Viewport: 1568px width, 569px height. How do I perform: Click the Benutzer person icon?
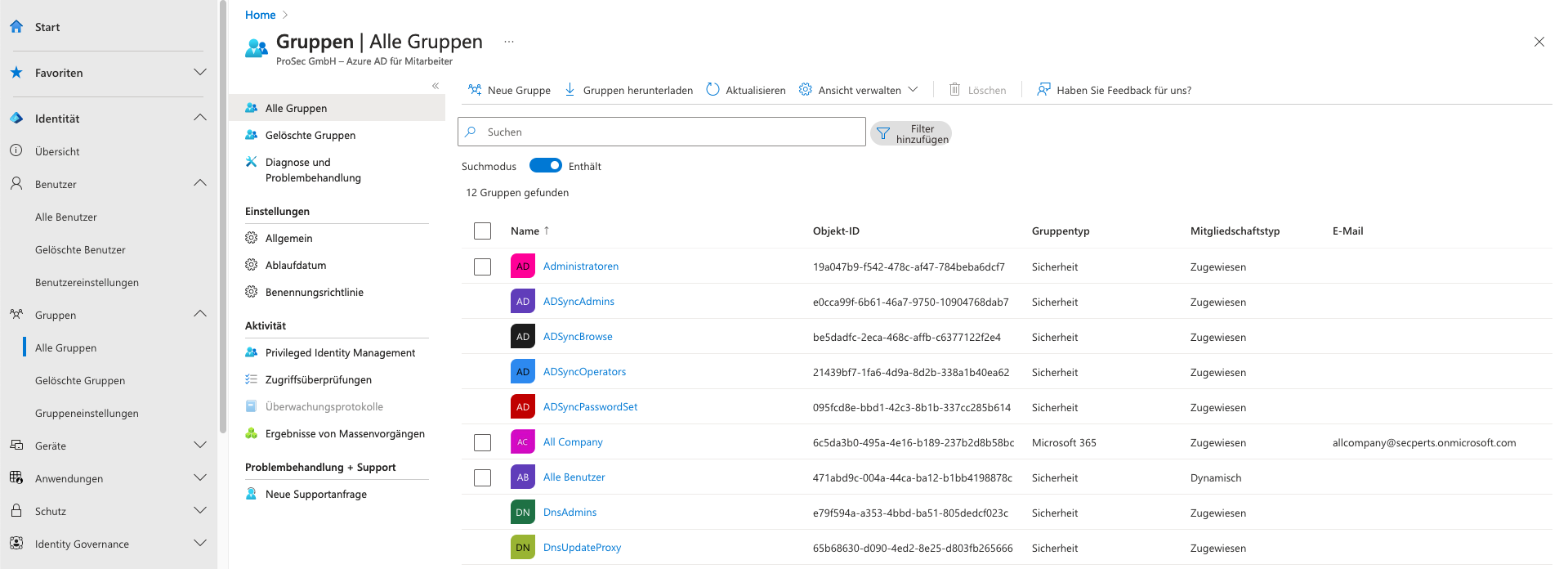[16, 183]
